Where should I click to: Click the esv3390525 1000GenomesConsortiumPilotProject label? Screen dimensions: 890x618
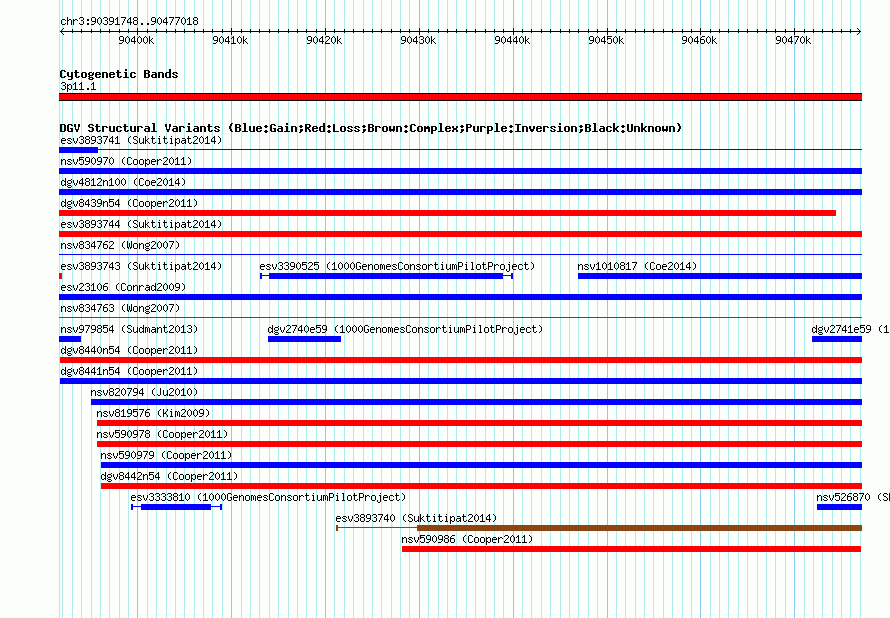(x=397, y=266)
